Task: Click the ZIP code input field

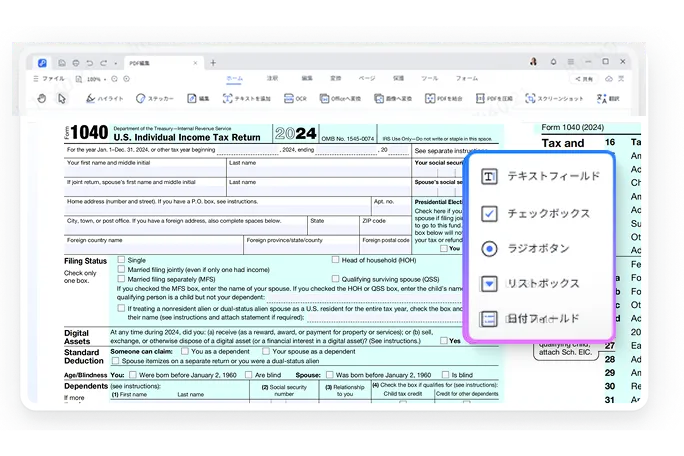Action: click(385, 230)
